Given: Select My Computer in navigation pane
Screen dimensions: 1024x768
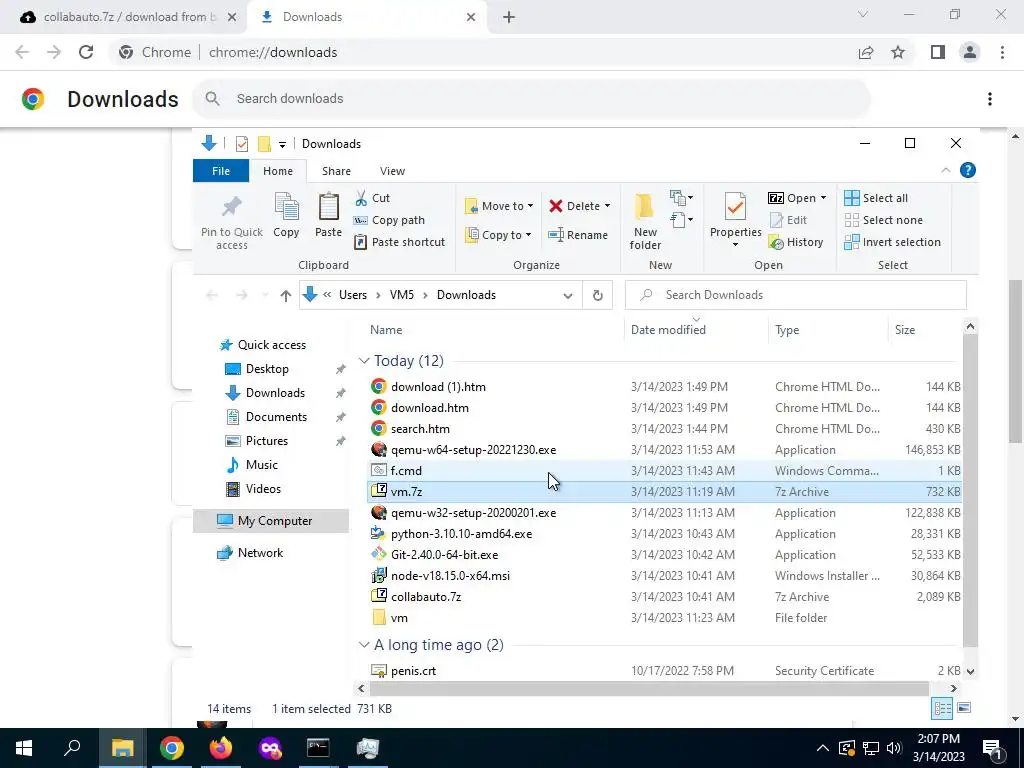Looking at the screenshot, I should coord(271,520).
